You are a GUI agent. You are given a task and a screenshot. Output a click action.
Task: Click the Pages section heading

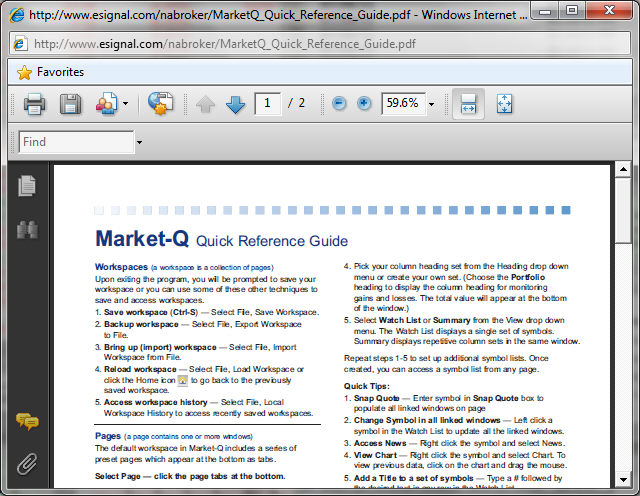tap(108, 436)
